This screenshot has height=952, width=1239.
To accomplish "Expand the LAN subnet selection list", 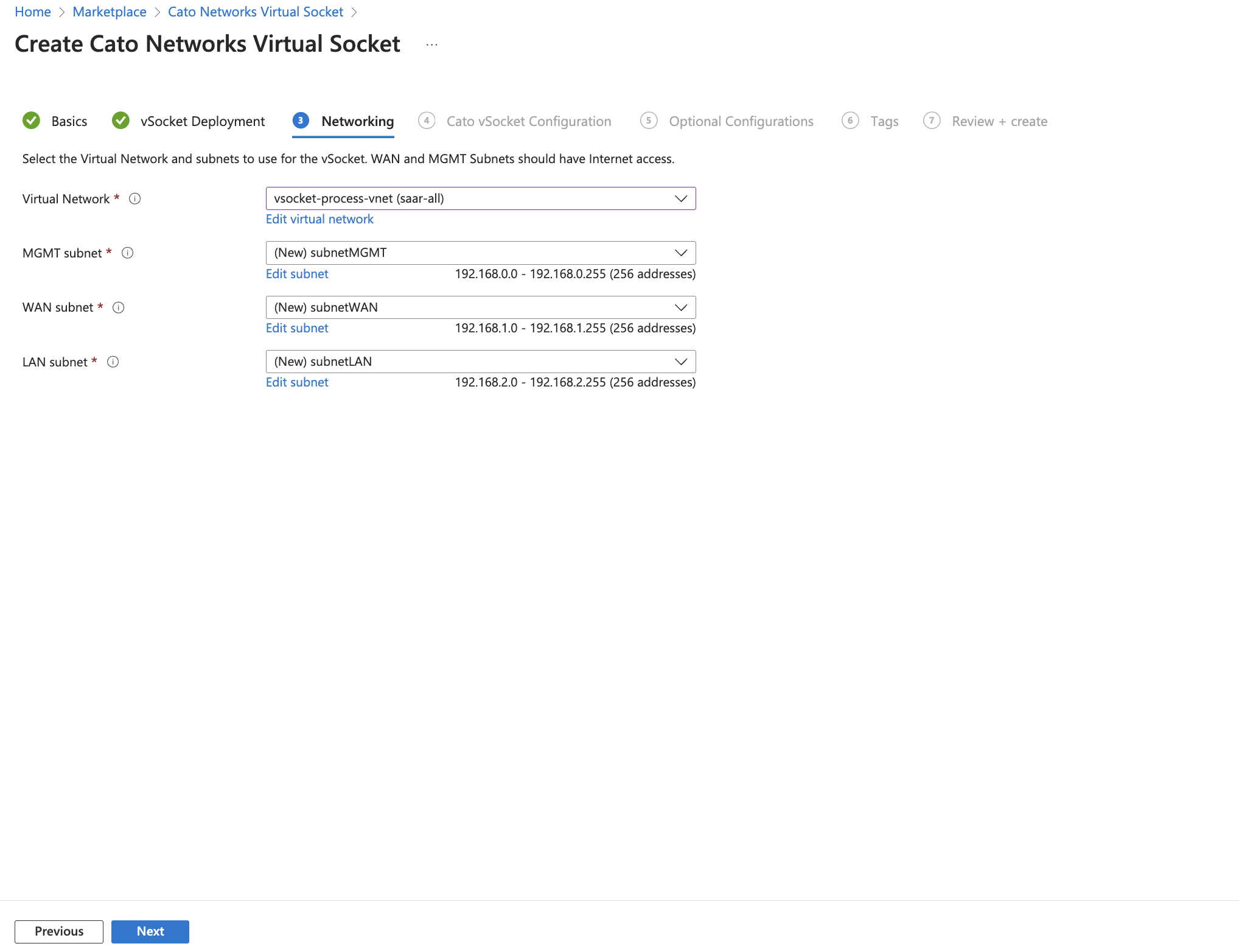I will coord(681,362).
